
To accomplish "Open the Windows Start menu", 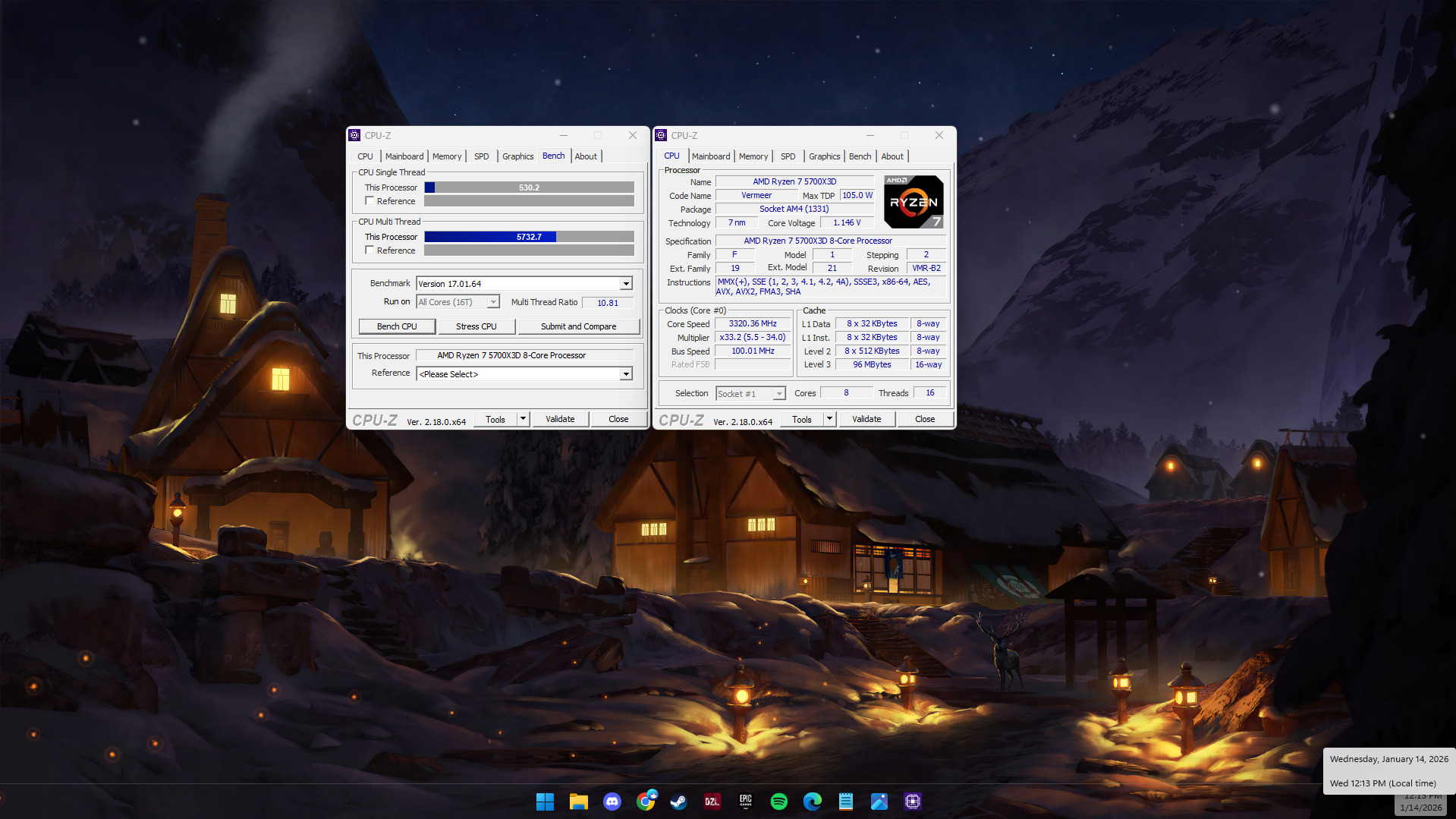I will click(x=545, y=802).
